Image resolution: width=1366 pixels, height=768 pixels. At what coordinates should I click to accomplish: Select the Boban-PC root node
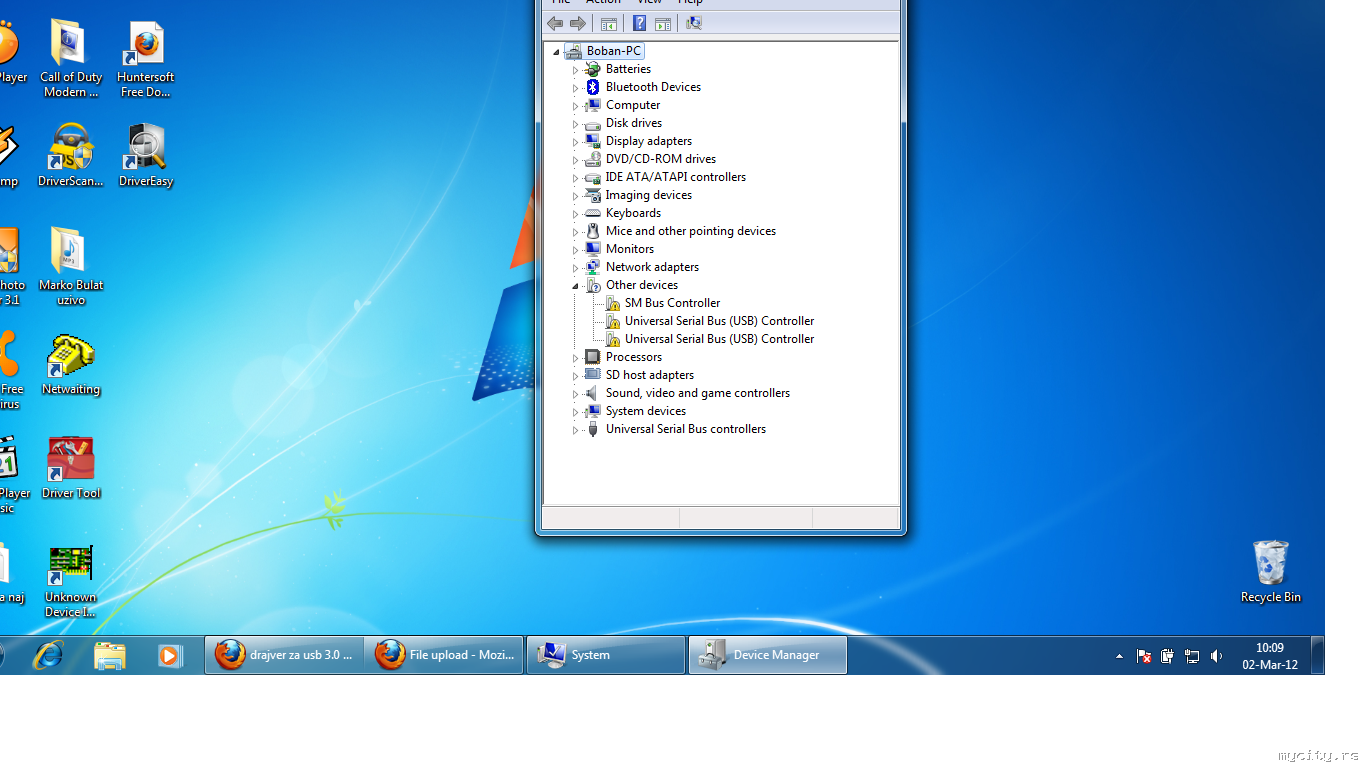pyautogui.click(x=613, y=51)
